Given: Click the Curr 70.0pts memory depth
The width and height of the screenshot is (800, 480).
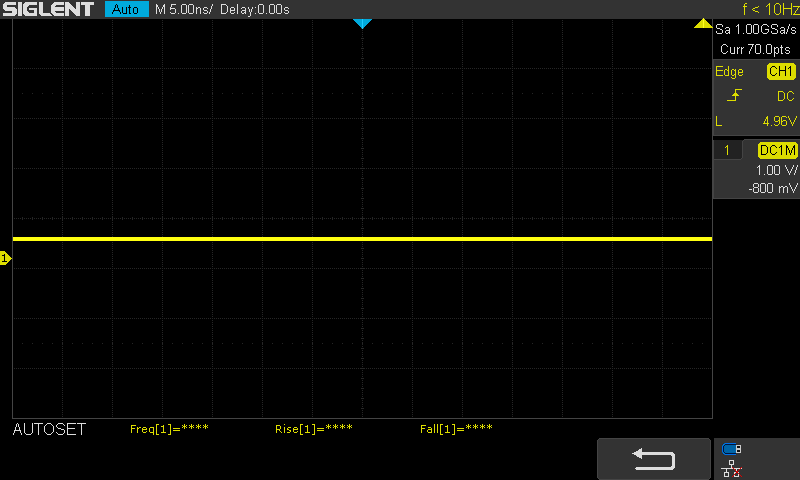Looking at the screenshot, I should point(755,49).
